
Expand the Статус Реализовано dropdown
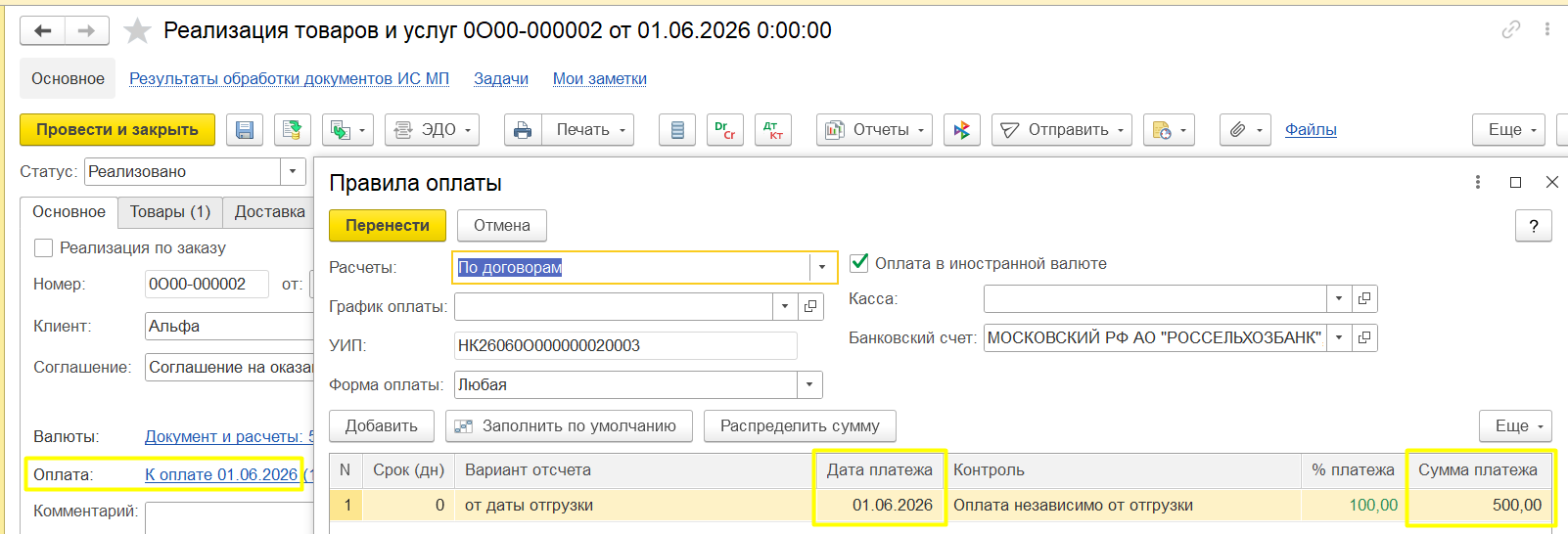tap(293, 172)
